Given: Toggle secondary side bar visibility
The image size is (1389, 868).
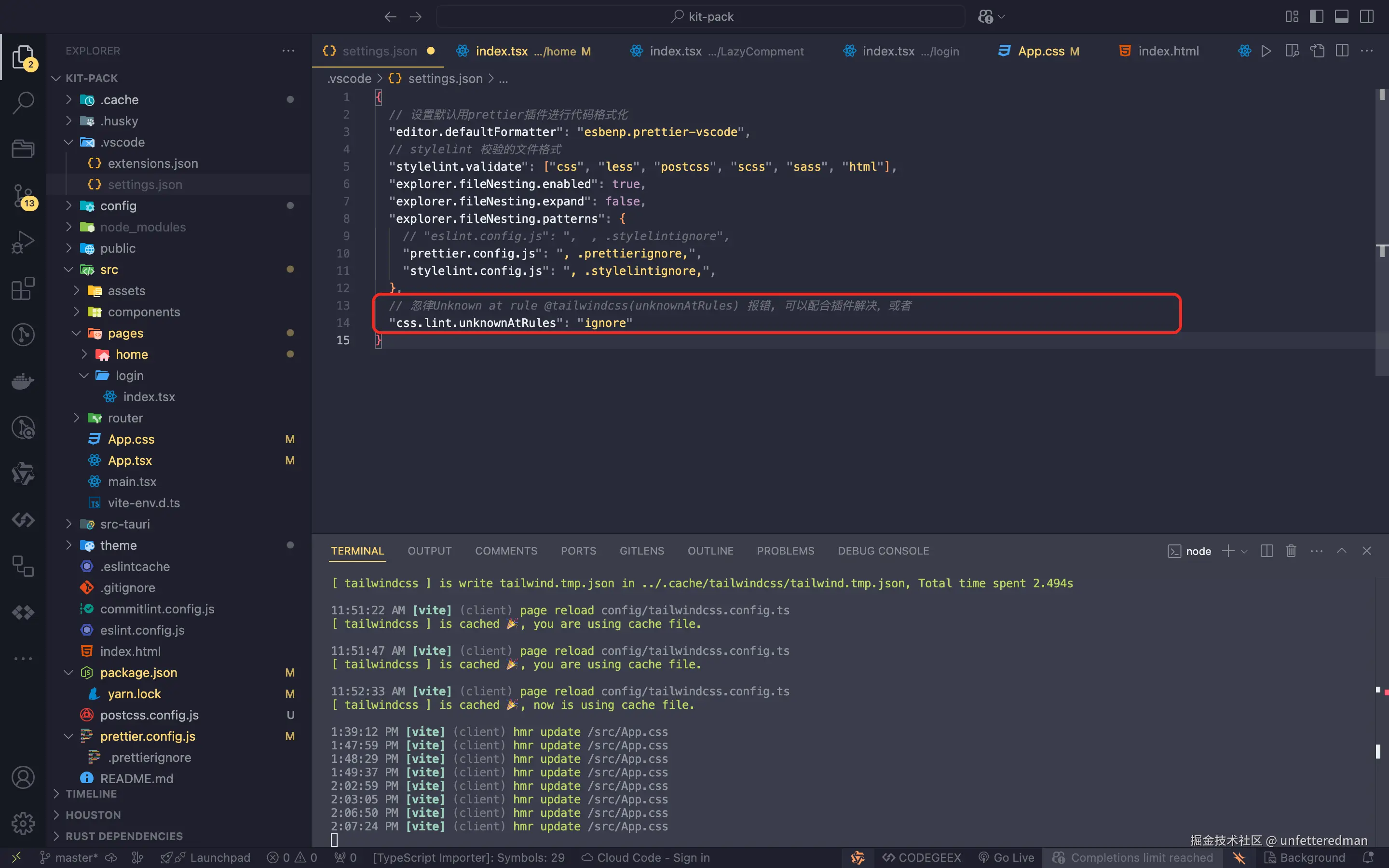Looking at the screenshot, I should [1367, 17].
